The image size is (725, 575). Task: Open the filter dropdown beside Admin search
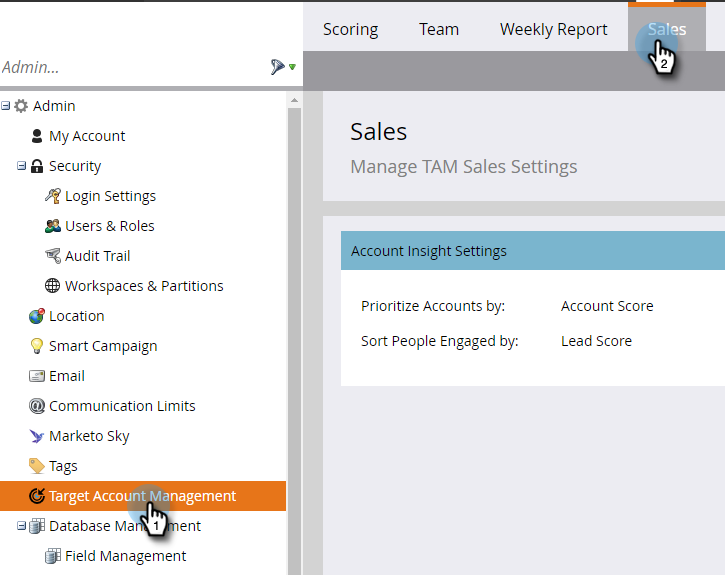(283, 67)
